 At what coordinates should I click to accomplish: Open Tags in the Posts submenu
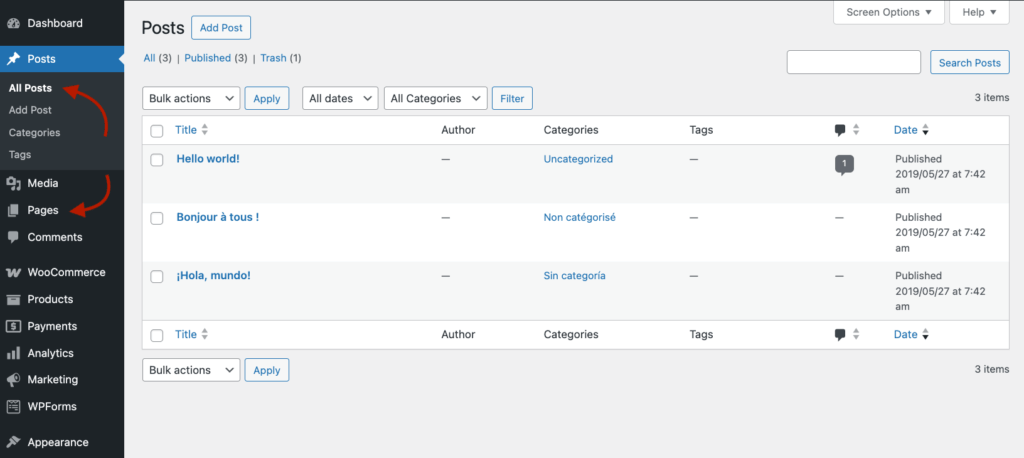20,155
